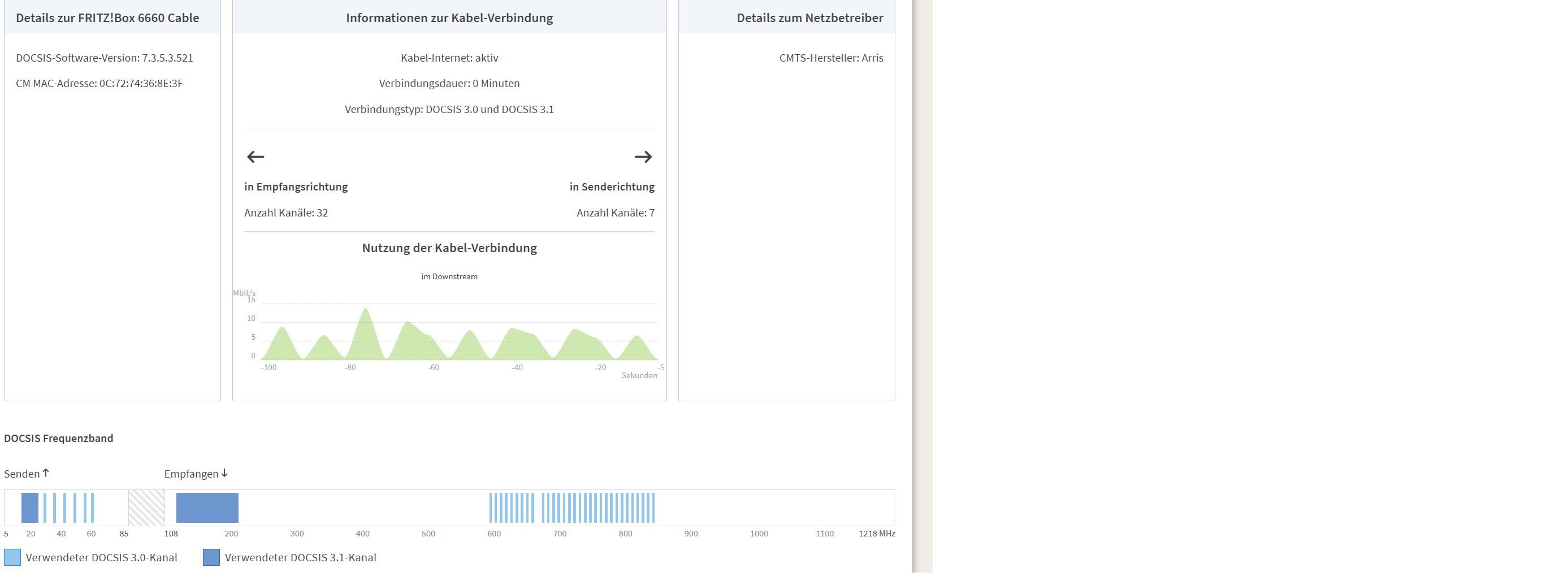Click the CM MAC-Adresse text

(x=99, y=84)
